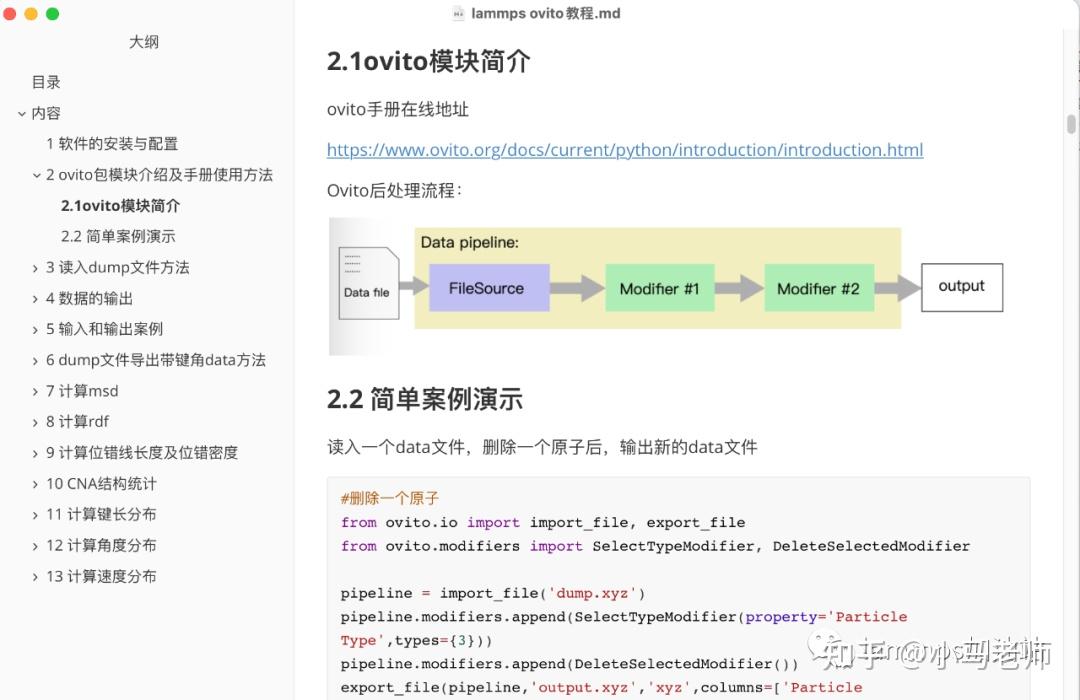This screenshot has width=1080, height=700.
Task: Select "1 软件的安装与配置" outline entry
Action: [x=112, y=143]
